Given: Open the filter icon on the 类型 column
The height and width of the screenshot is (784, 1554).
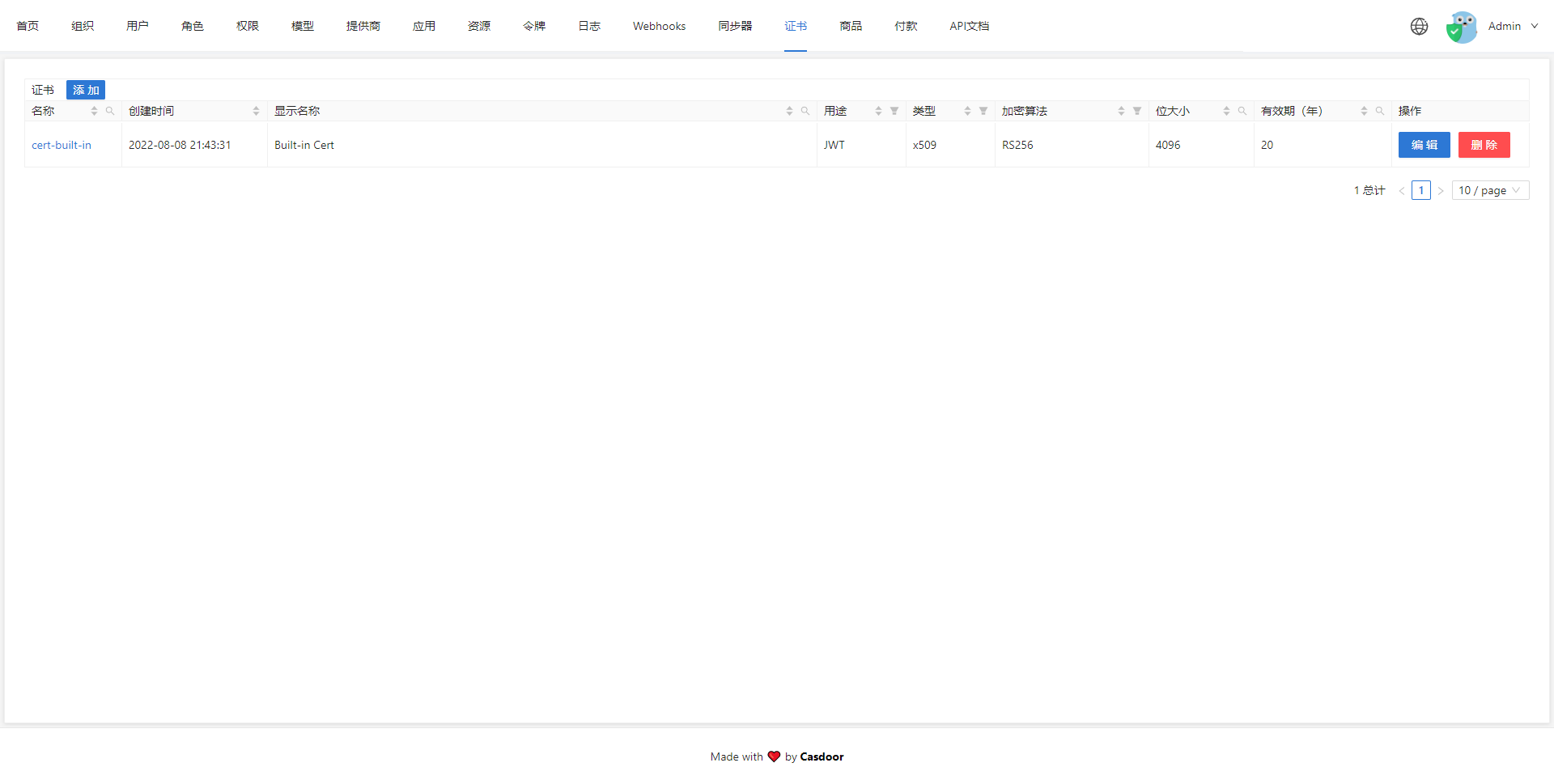Looking at the screenshot, I should click(x=983, y=111).
